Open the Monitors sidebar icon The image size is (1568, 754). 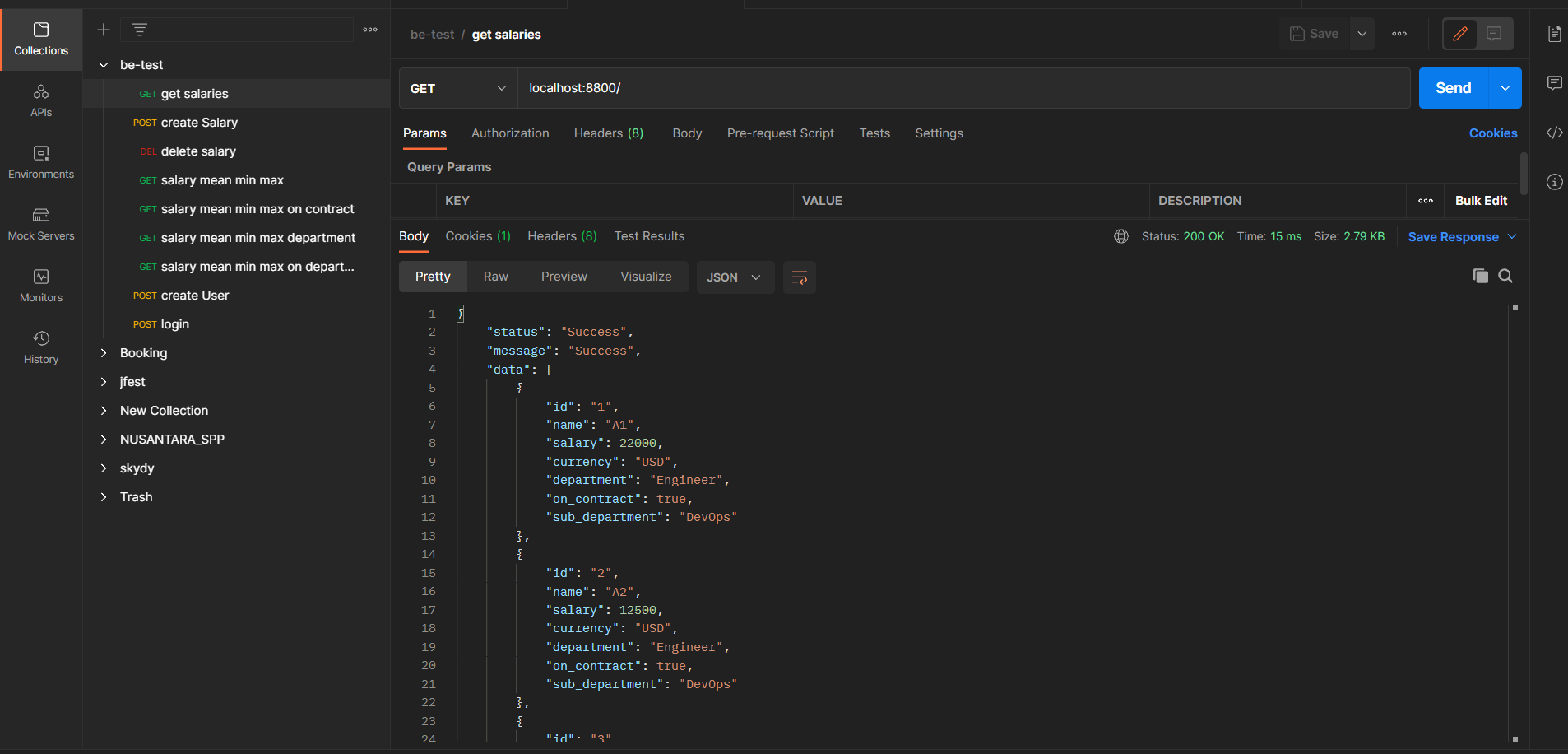pos(41,284)
